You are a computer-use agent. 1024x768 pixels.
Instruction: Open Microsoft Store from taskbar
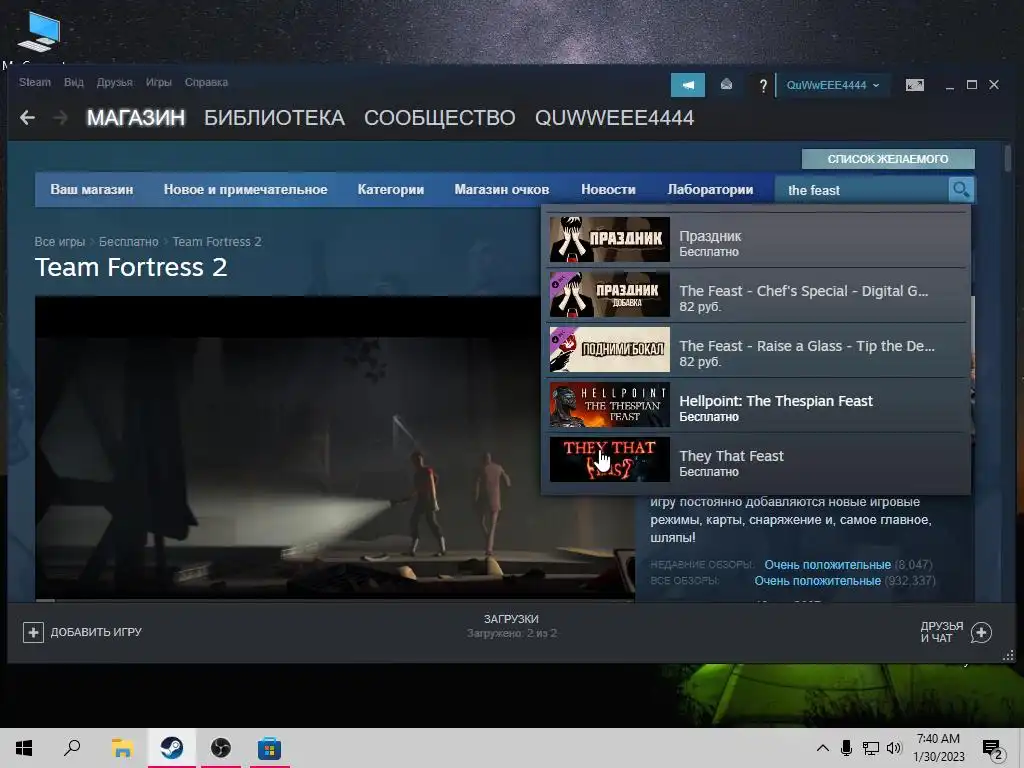tap(269, 748)
